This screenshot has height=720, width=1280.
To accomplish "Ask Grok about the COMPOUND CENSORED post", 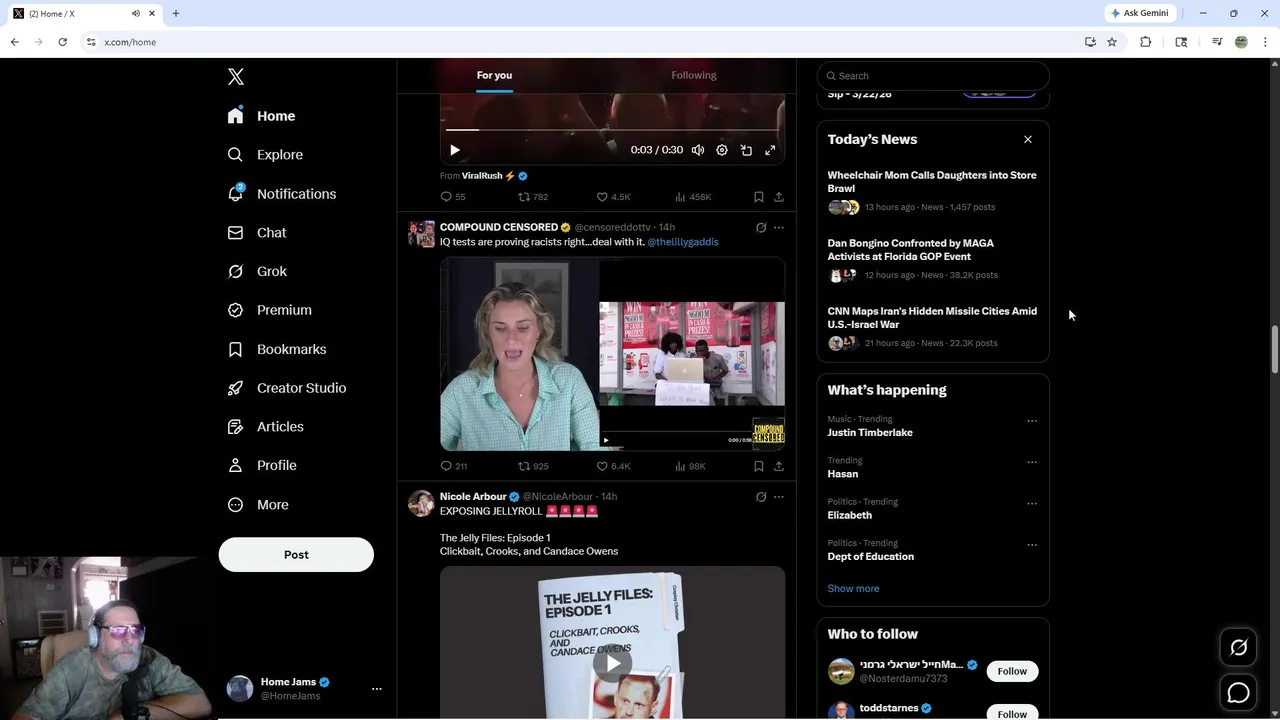I will (761, 228).
